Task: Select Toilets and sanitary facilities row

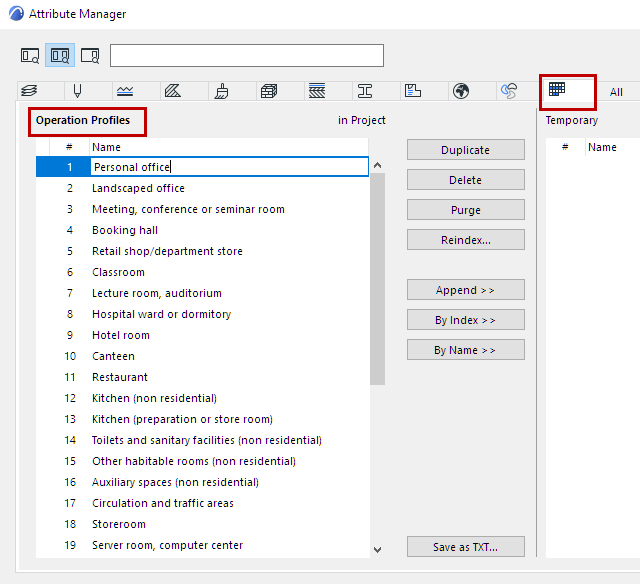Action: click(x=202, y=440)
